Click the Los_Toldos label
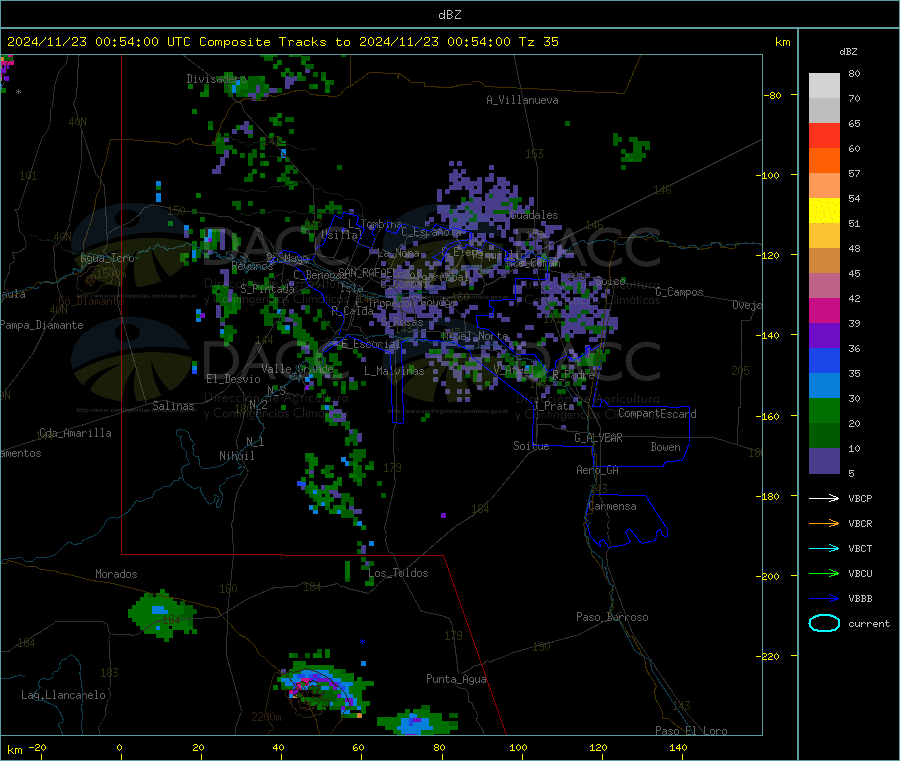 [398, 573]
